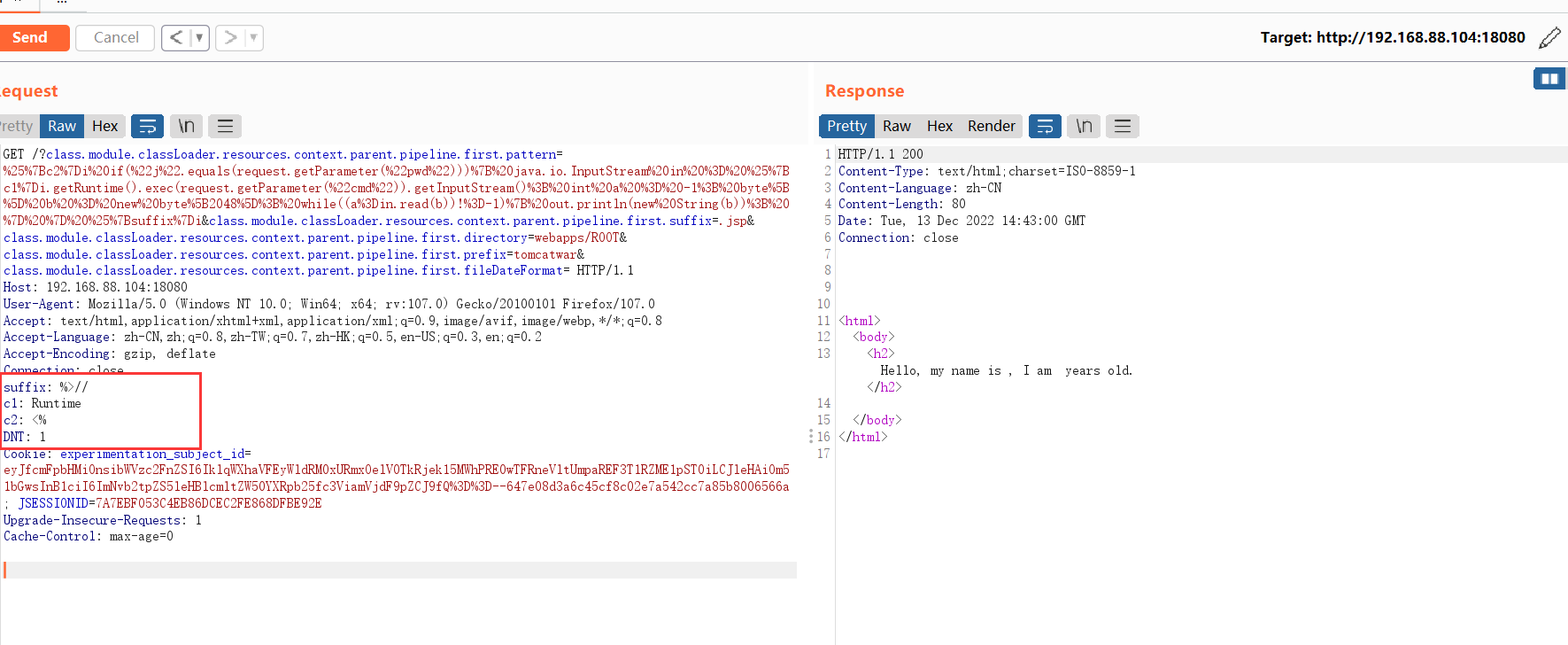The width and height of the screenshot is (1568, 645).
Task: Select the Response Pretty tab
Action: click(846, 126)
